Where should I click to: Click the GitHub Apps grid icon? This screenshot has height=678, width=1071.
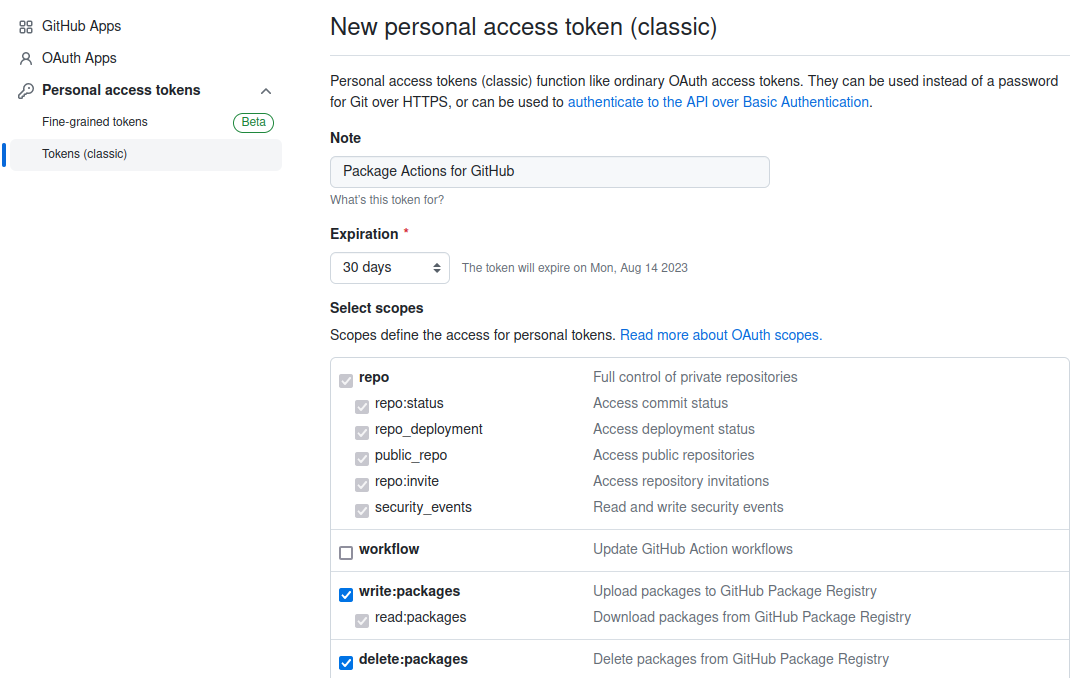pos(26,27)
